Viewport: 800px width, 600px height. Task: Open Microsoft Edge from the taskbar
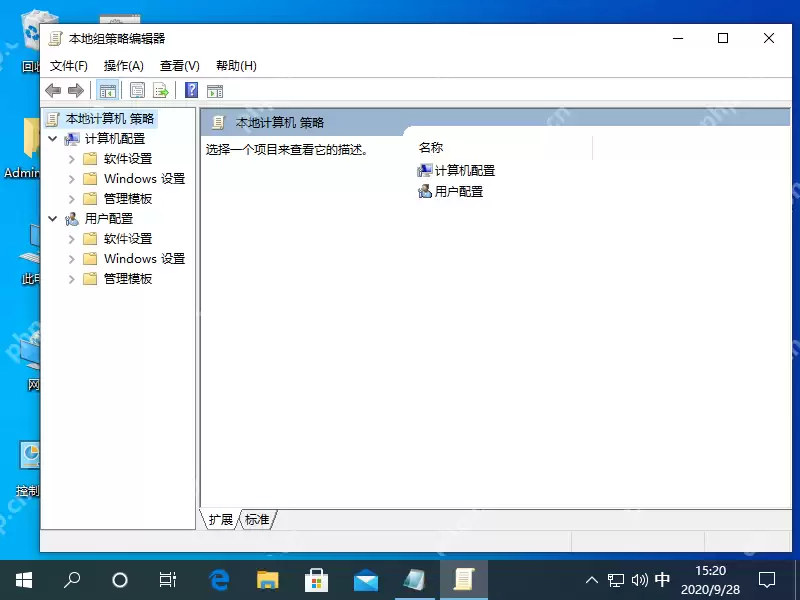(x=218, y=578)
